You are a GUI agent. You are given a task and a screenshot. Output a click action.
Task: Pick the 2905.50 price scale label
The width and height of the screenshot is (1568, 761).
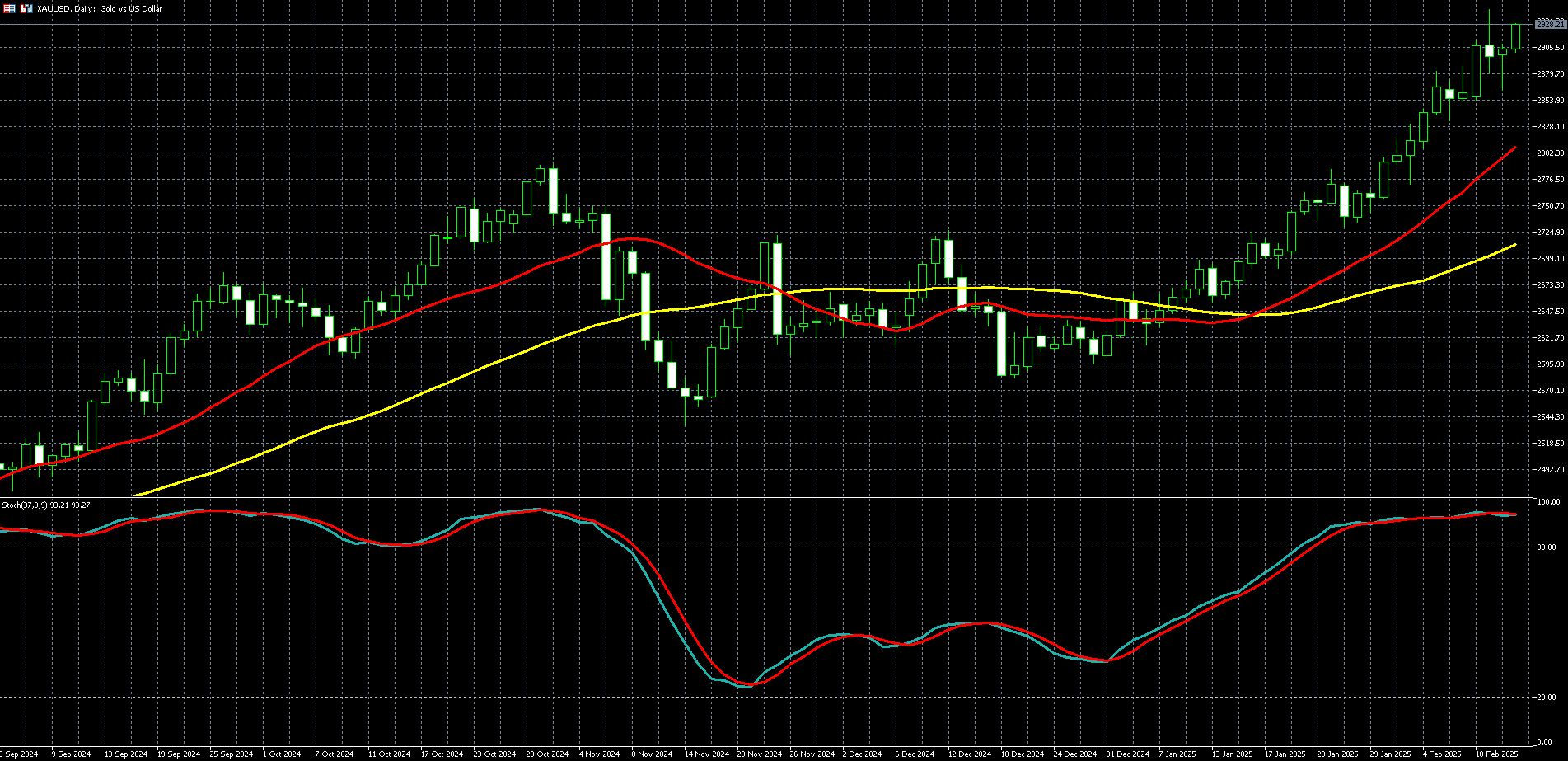(x=1550, y=48)
